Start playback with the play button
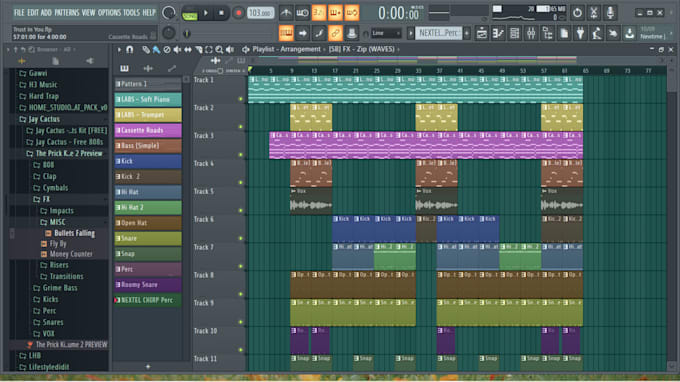 click(x=206, y=13)
